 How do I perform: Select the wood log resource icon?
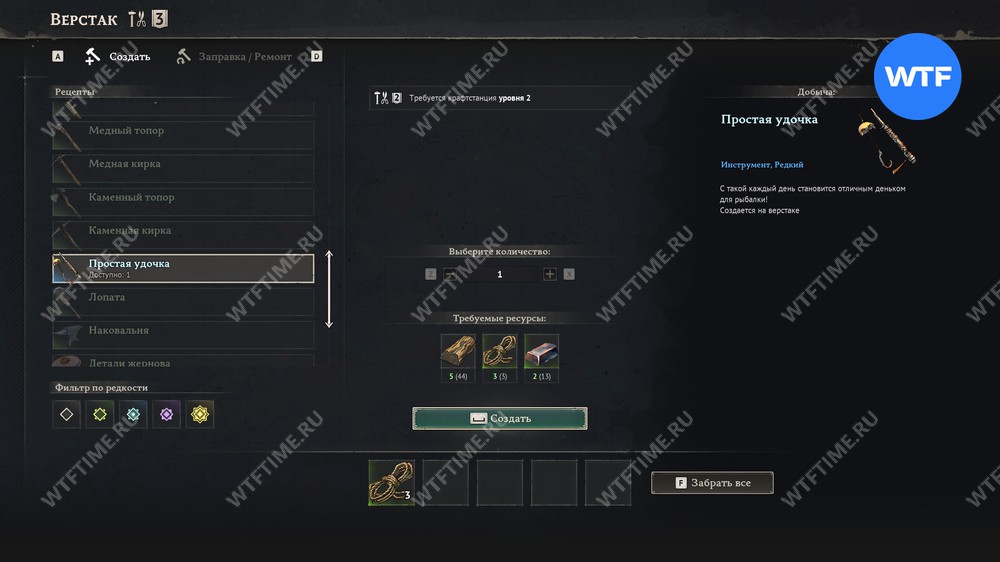(458, 351)
